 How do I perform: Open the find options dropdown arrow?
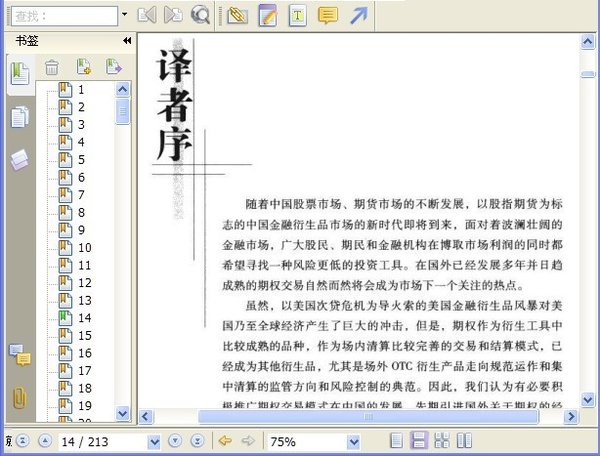tap(124, 14)
